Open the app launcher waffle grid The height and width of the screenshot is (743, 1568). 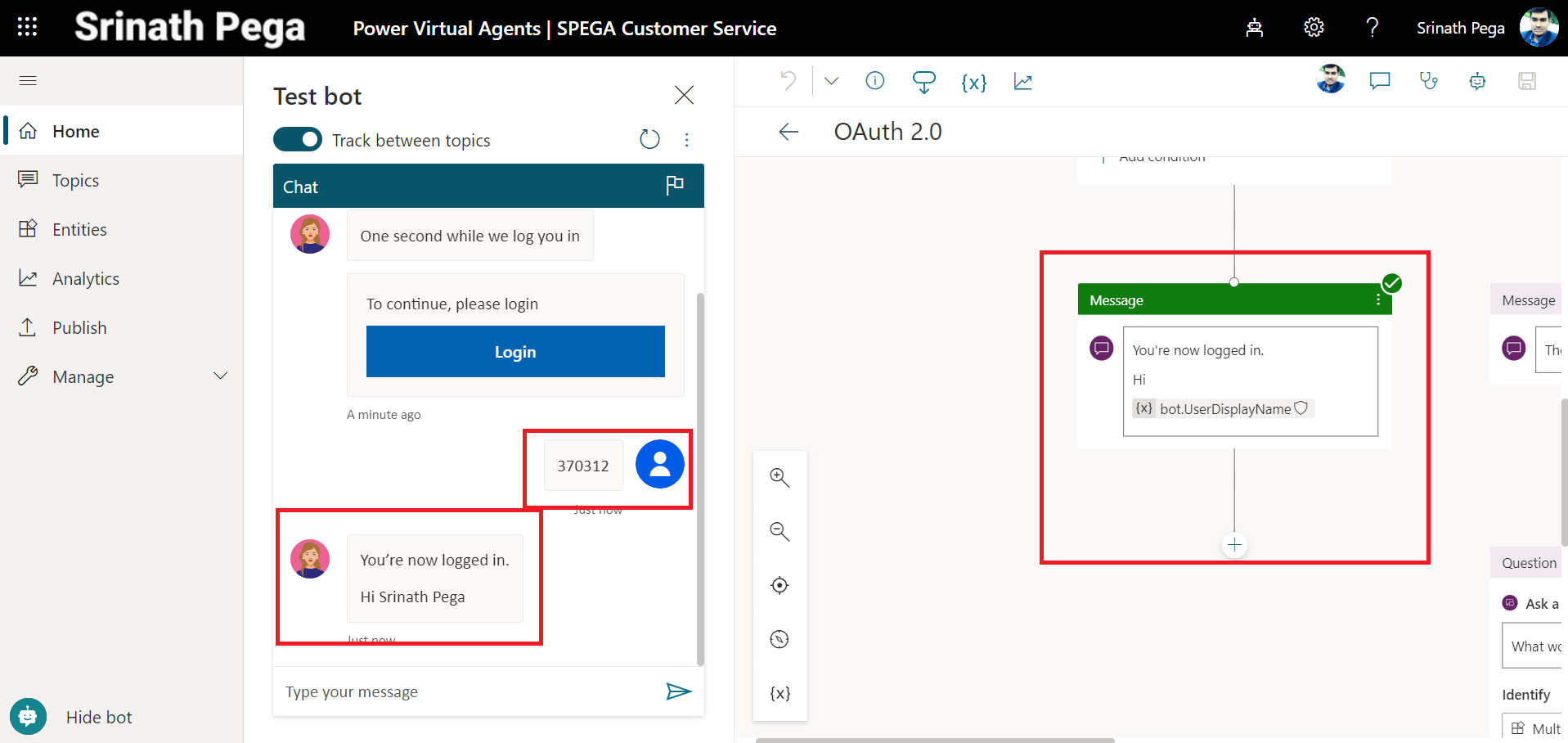27,28
